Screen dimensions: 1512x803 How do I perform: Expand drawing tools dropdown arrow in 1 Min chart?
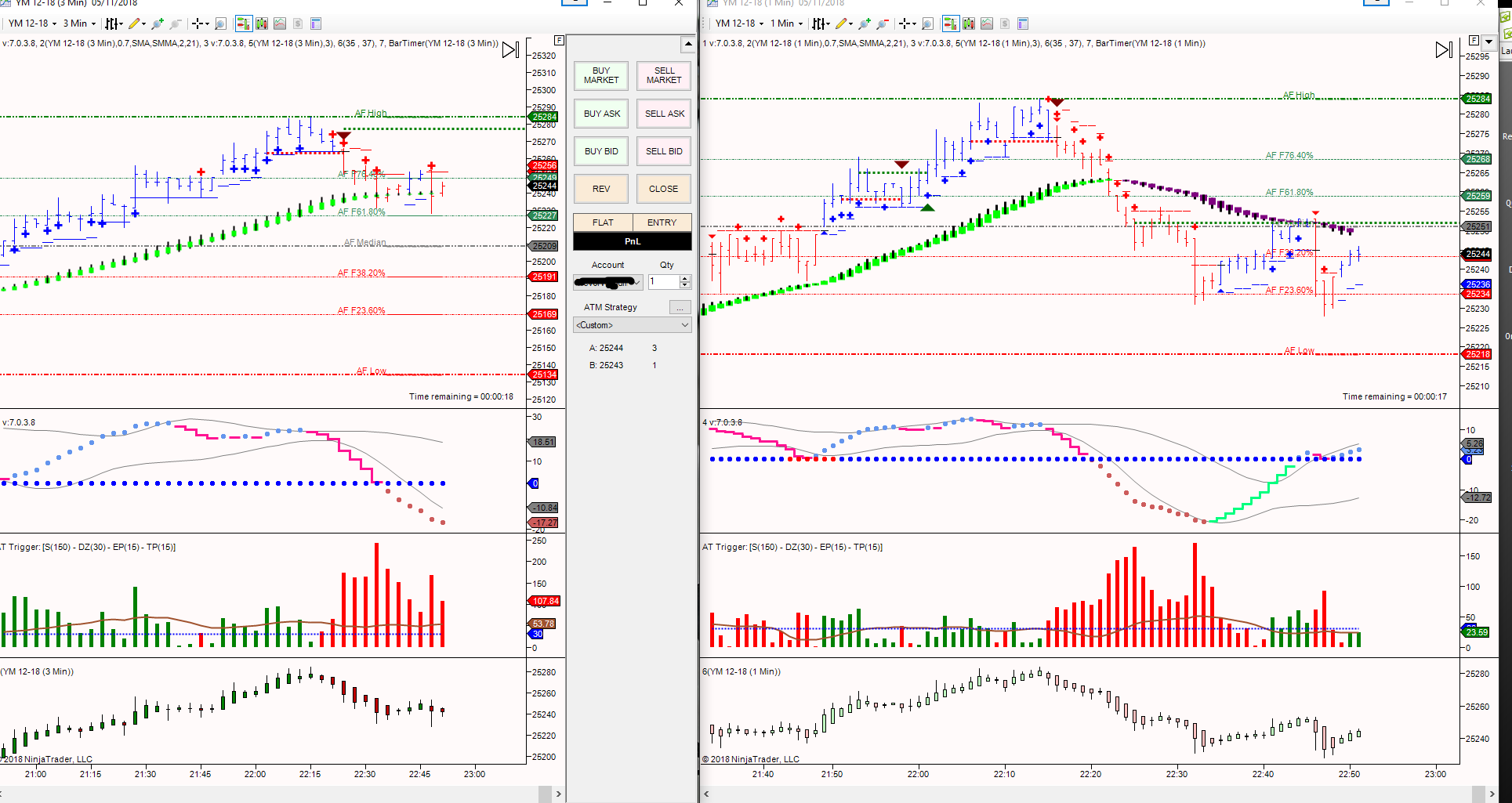tap(851, 24)
